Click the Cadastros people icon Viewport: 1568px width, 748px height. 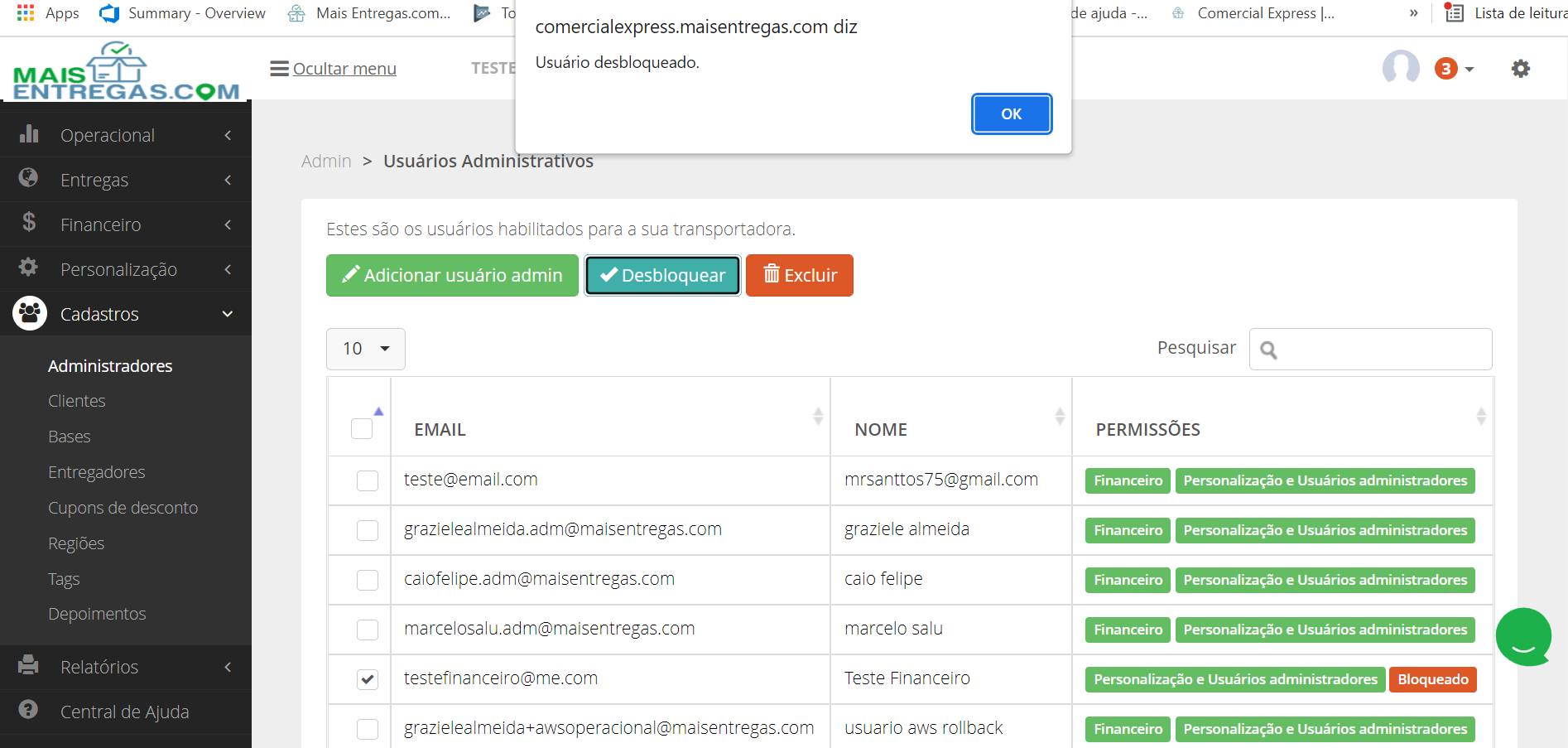pos(30,313)
